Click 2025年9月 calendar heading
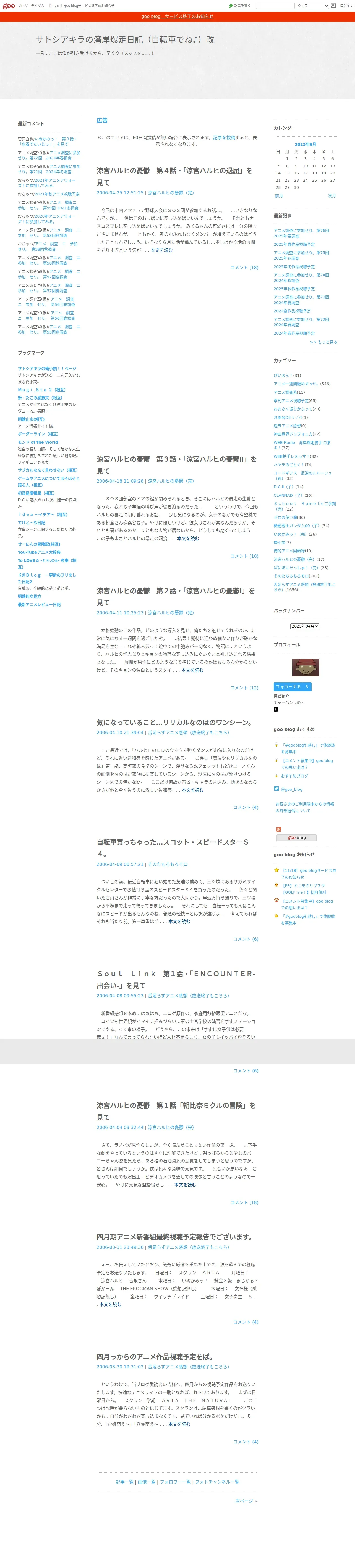This screenshot has height=1568, width=355. click(x=305, y=144)
